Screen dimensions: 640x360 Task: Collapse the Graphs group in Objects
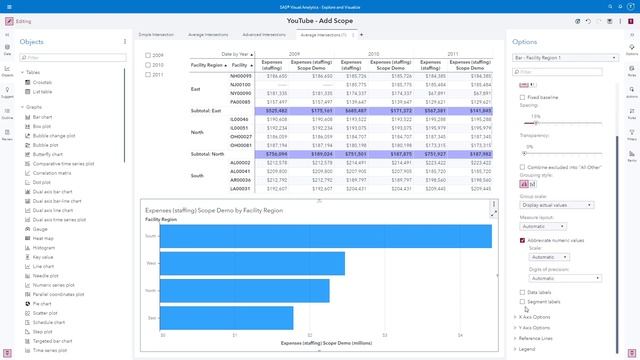(22, 107)
